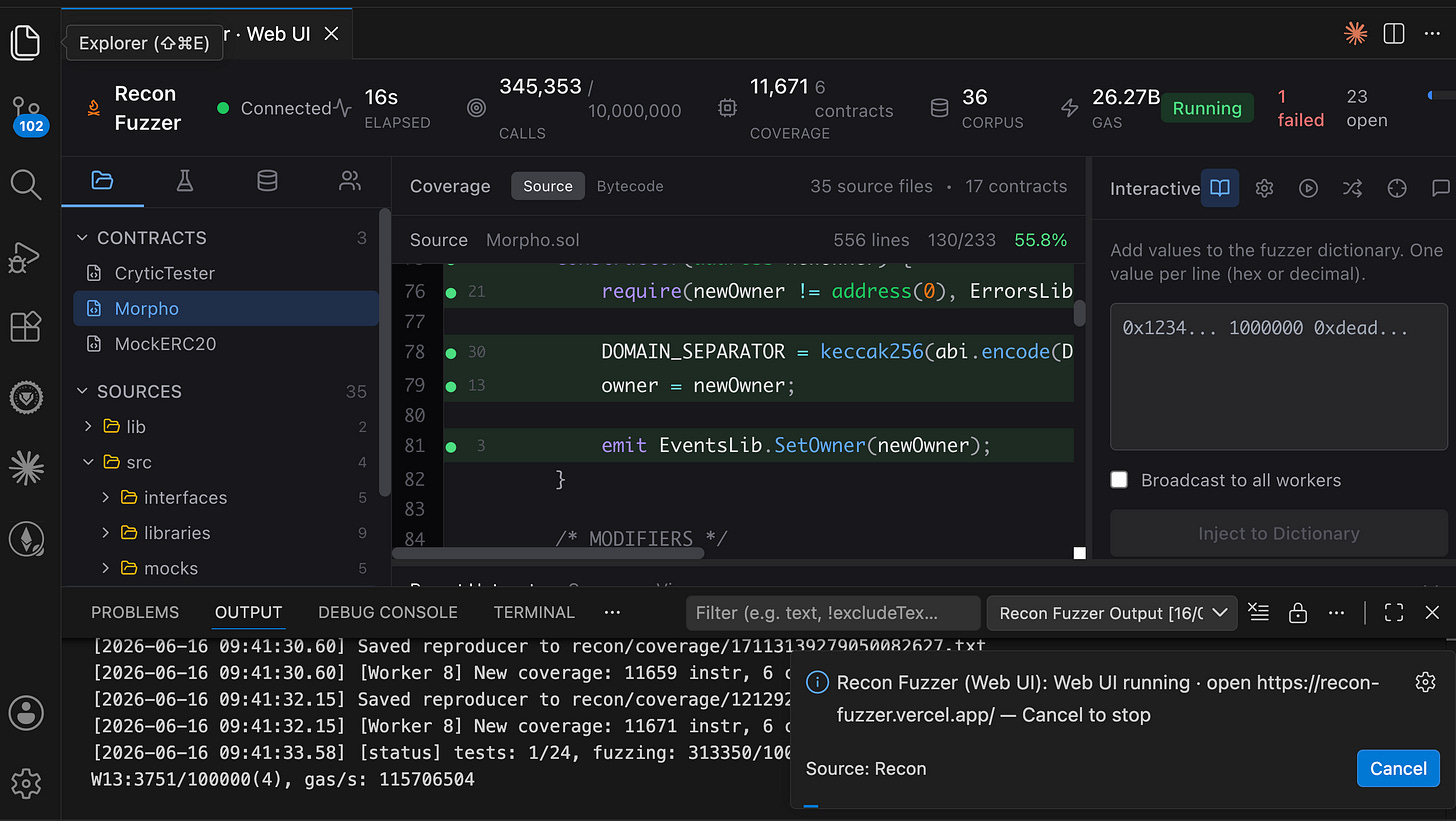
Task: Open the PROBLEMS panel tab
Action: [135, 612]
